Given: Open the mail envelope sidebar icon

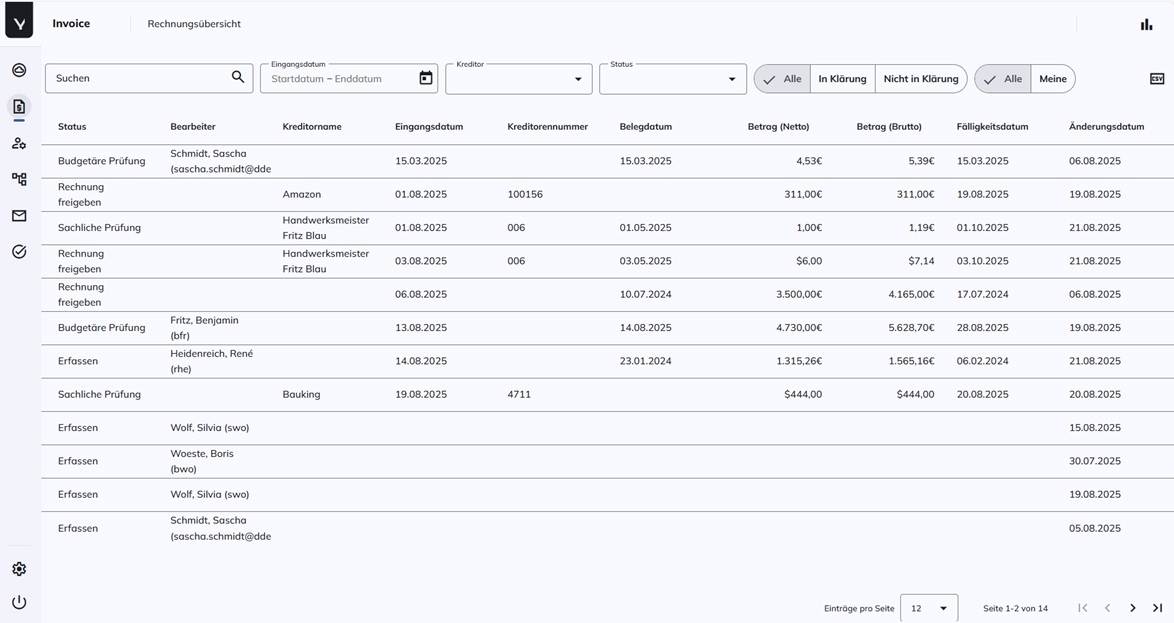Looking at the screenshot, I should [19, 216].
